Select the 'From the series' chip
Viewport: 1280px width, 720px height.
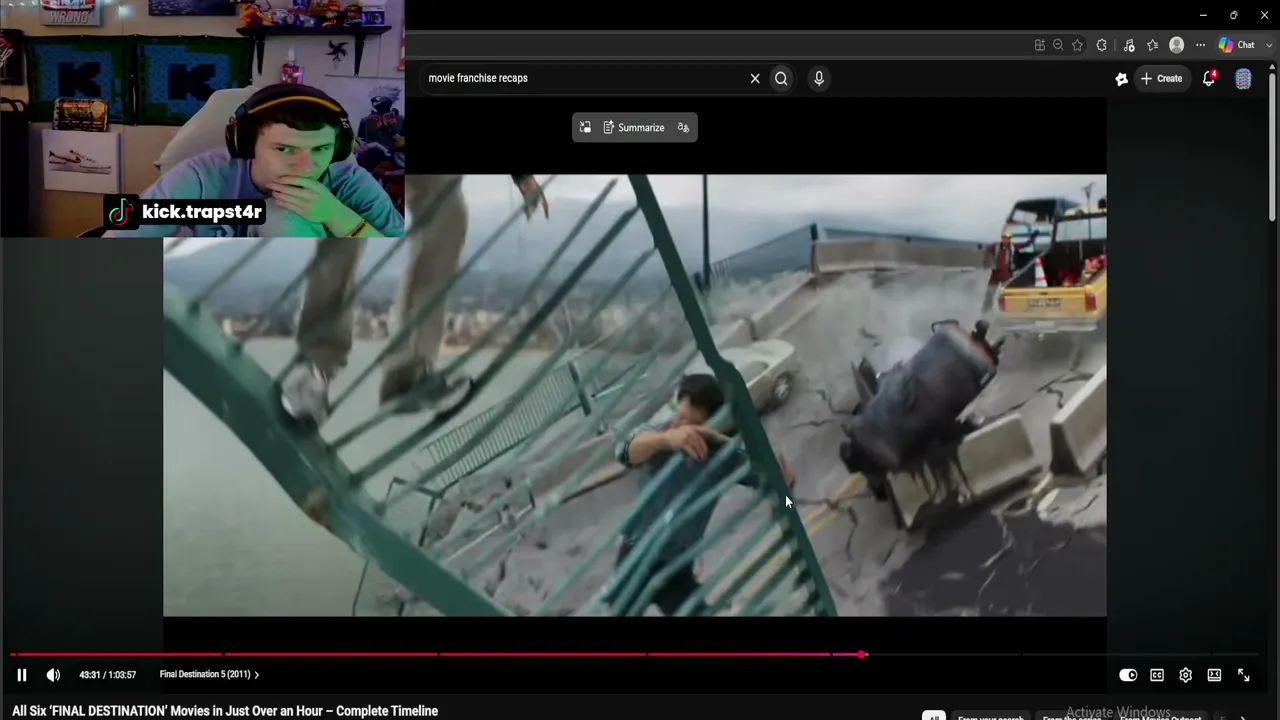point(1072,716)
